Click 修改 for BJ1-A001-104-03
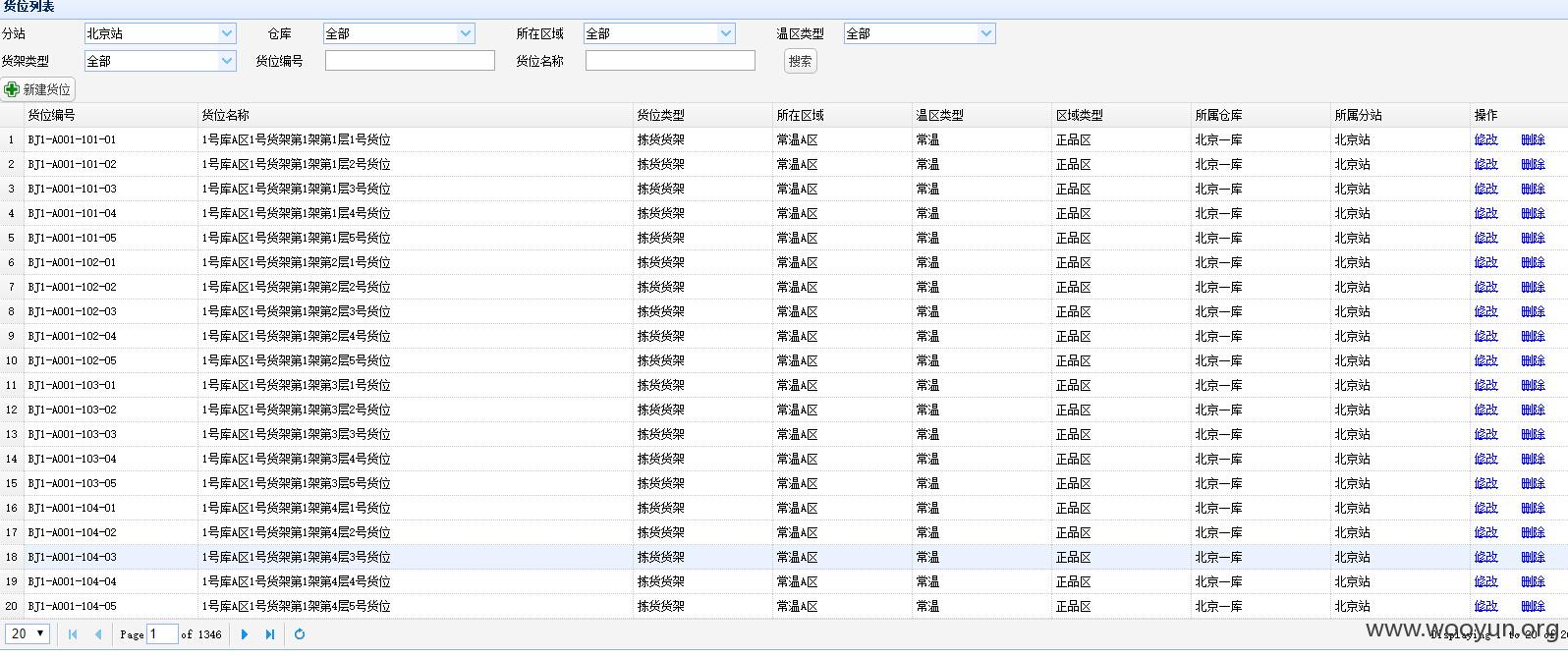 point(1486,557)
